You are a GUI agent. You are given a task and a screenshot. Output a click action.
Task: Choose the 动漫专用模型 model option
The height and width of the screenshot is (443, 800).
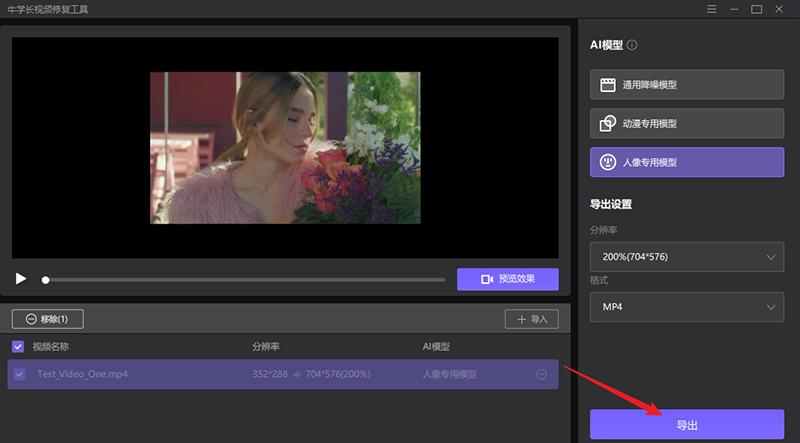tap(686, 123)
